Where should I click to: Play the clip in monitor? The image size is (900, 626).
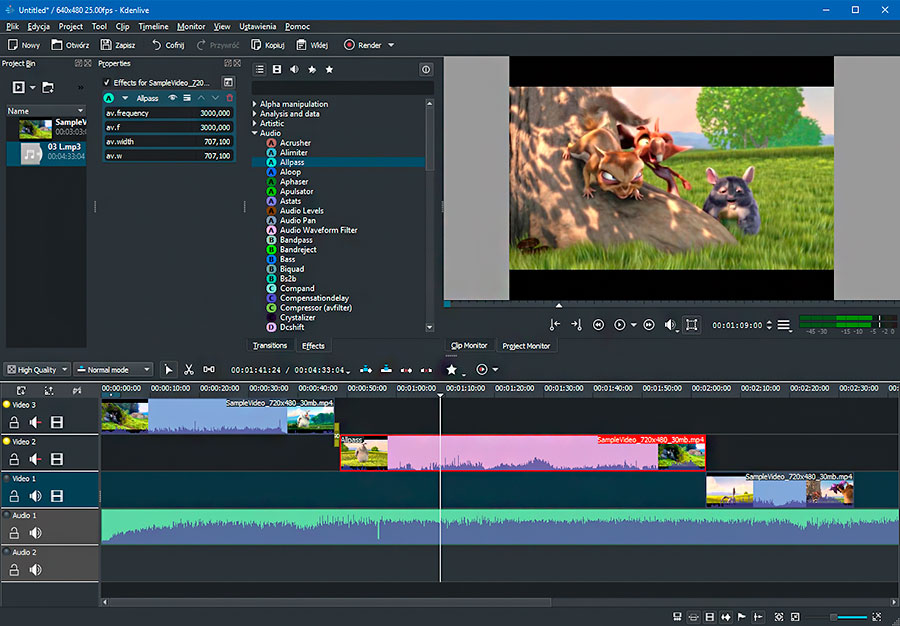(620, 325)
